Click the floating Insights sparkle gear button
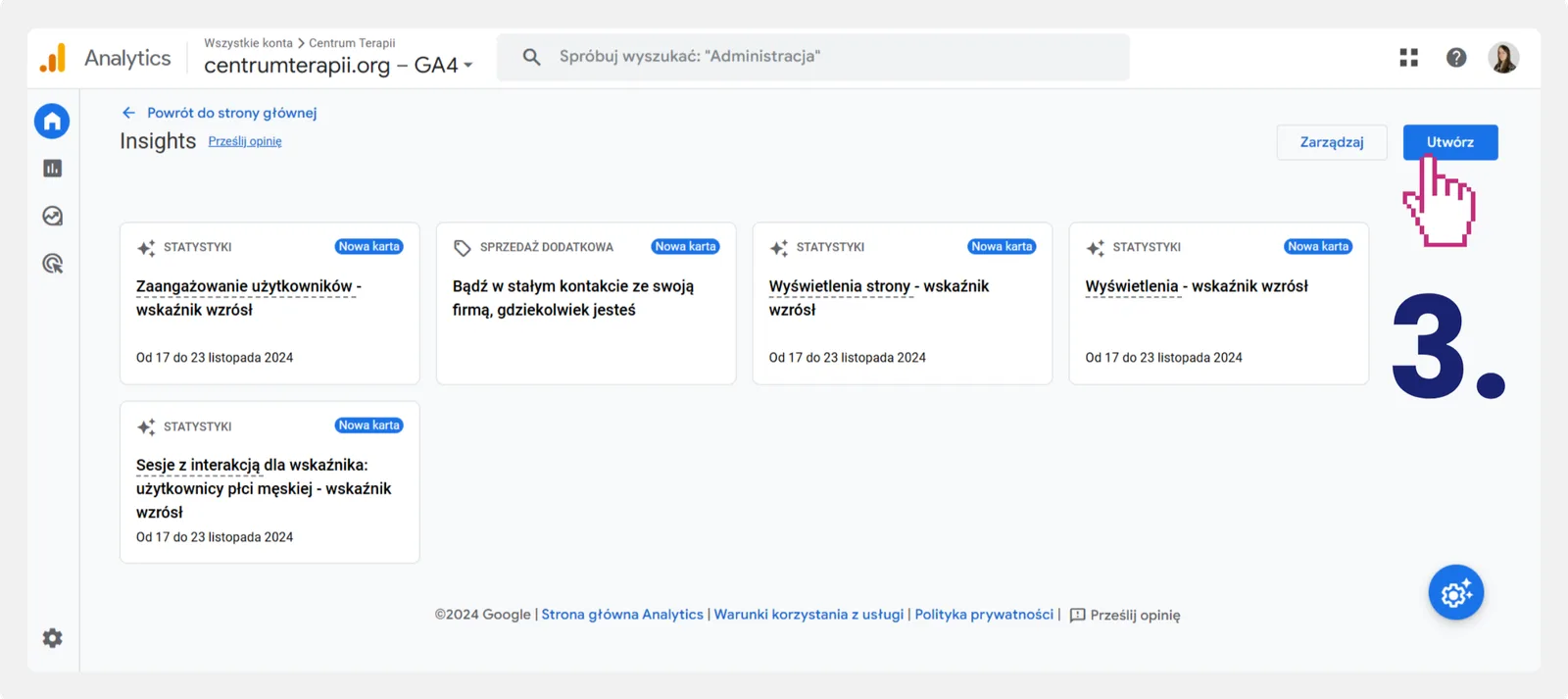 (1456, 592)
